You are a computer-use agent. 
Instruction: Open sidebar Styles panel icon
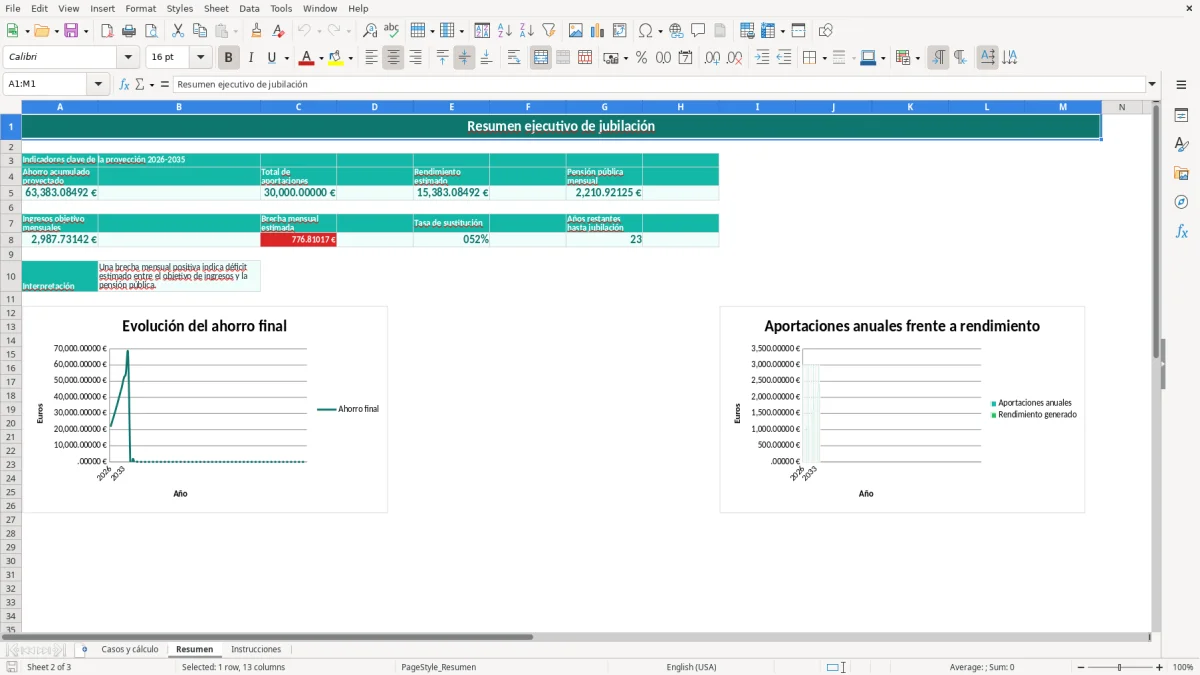(x=1181, y=145)
